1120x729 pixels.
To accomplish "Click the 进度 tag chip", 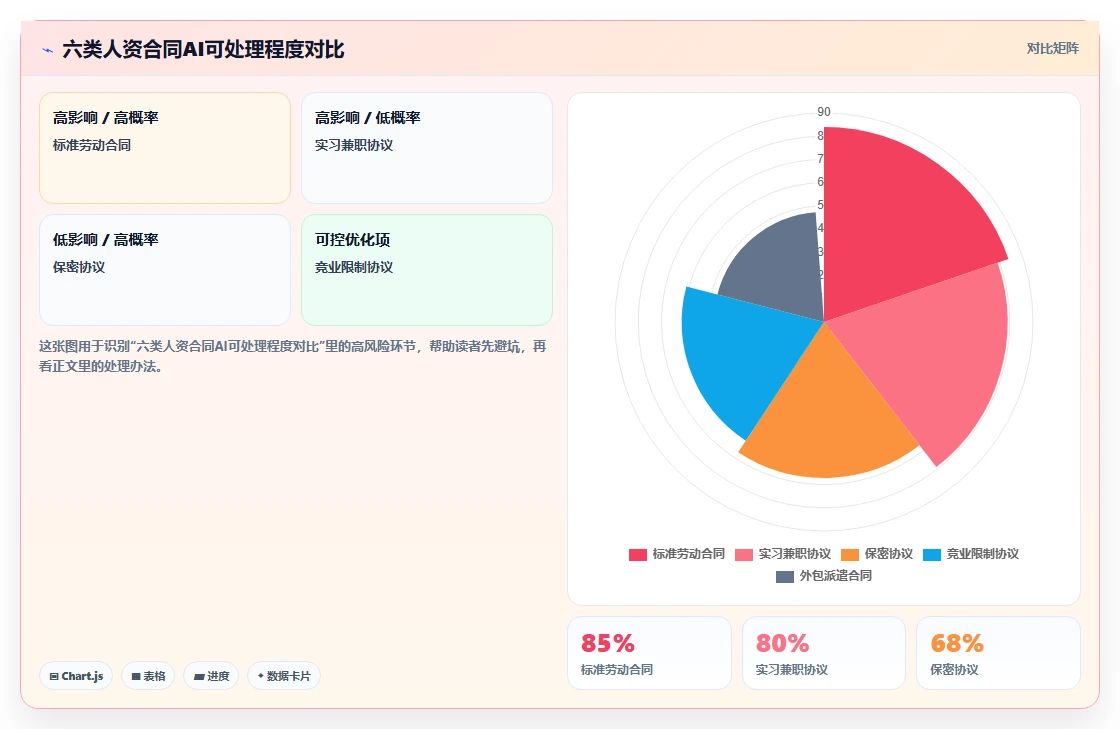I will point(211,676).
